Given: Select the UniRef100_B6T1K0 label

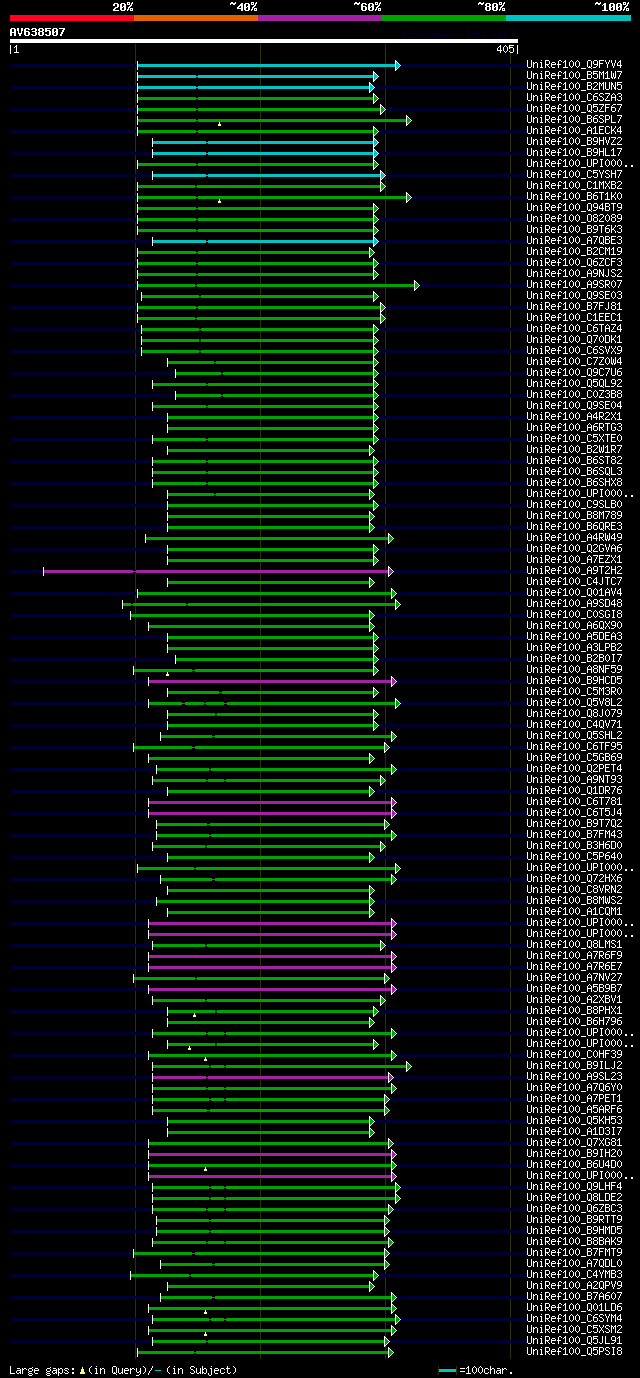Looking at the screenshot, I should [574, 197].
